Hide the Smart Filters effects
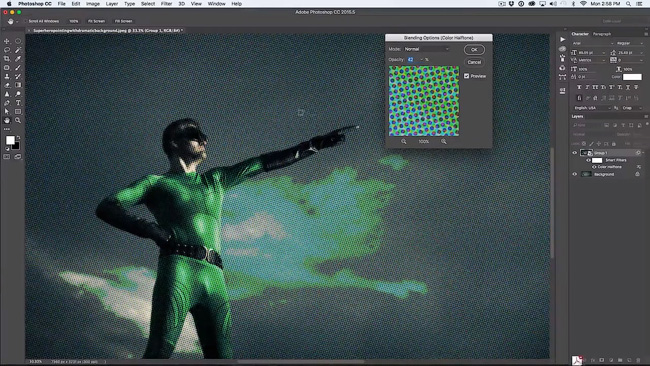 coord(588,160)
